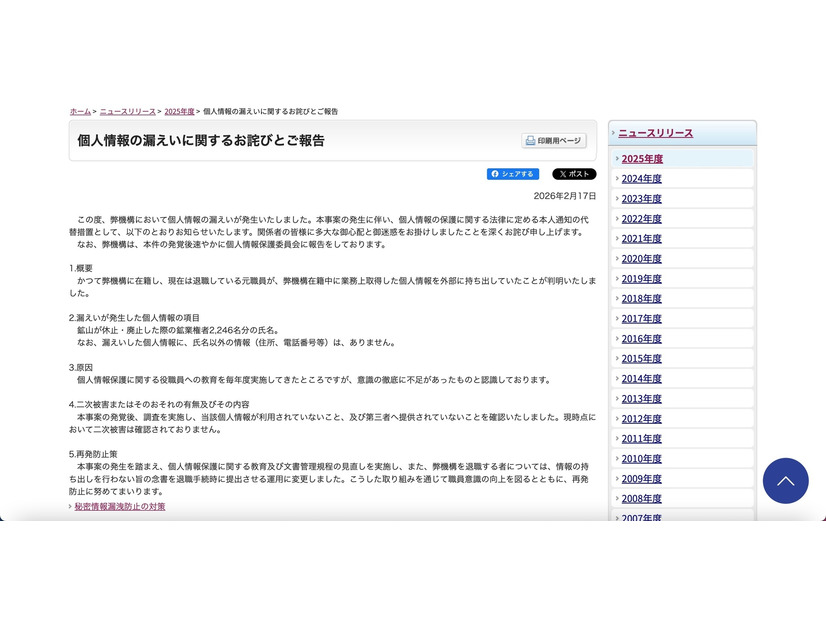Click the シェアする share button
This screenshot has height=620, width=826.
(x=512, y=173)
